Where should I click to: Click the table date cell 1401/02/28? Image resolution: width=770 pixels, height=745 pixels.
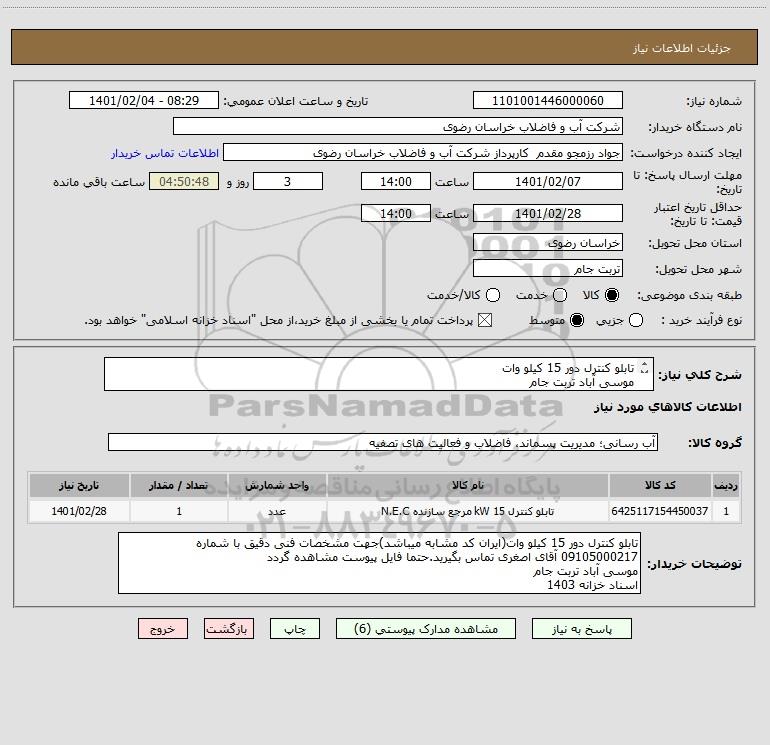(79, 511)
